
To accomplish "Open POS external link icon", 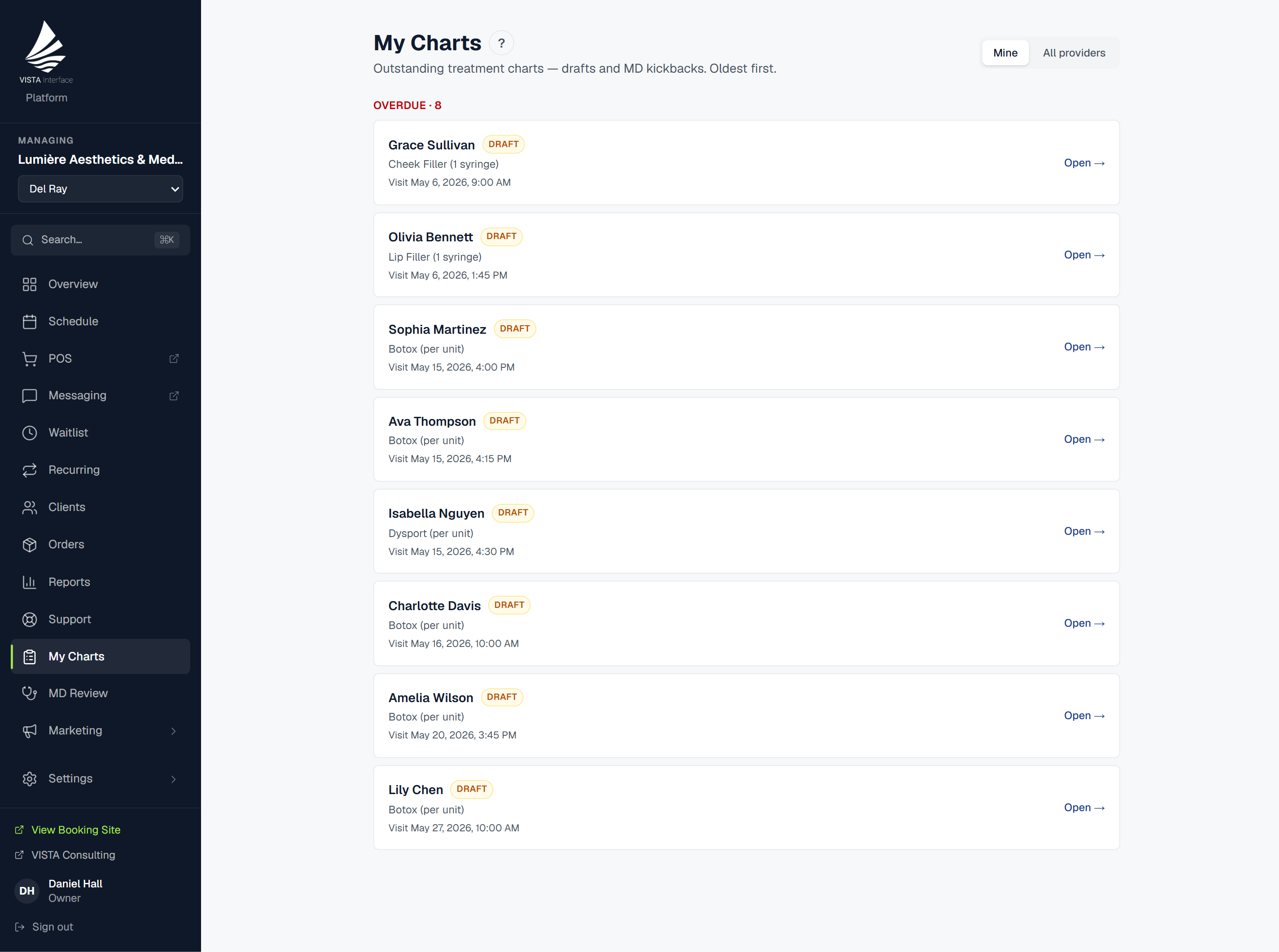I will click(174, 358).
